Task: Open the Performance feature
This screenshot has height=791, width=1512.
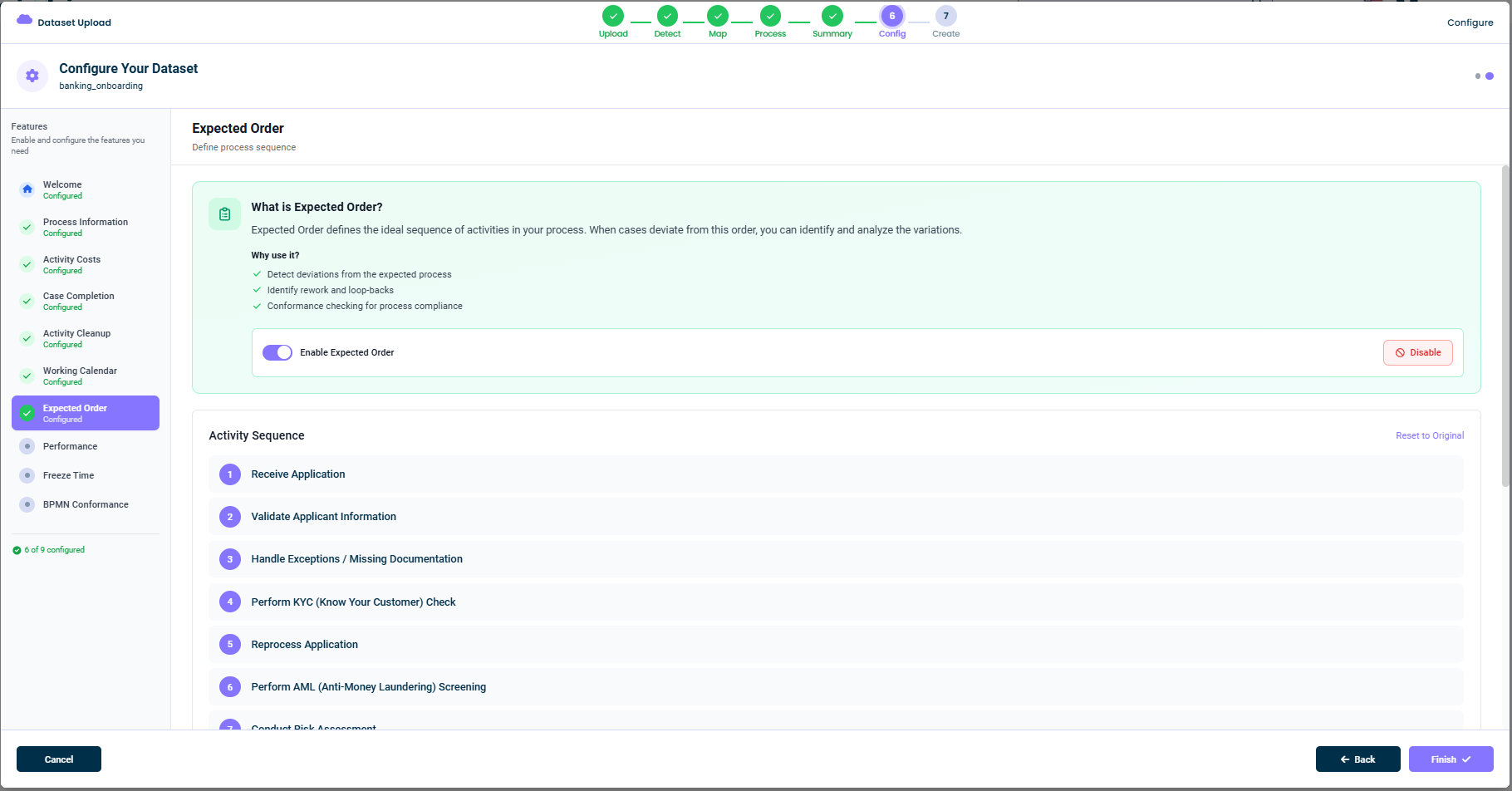Action: pyautogui.click(x=86, y=446)
